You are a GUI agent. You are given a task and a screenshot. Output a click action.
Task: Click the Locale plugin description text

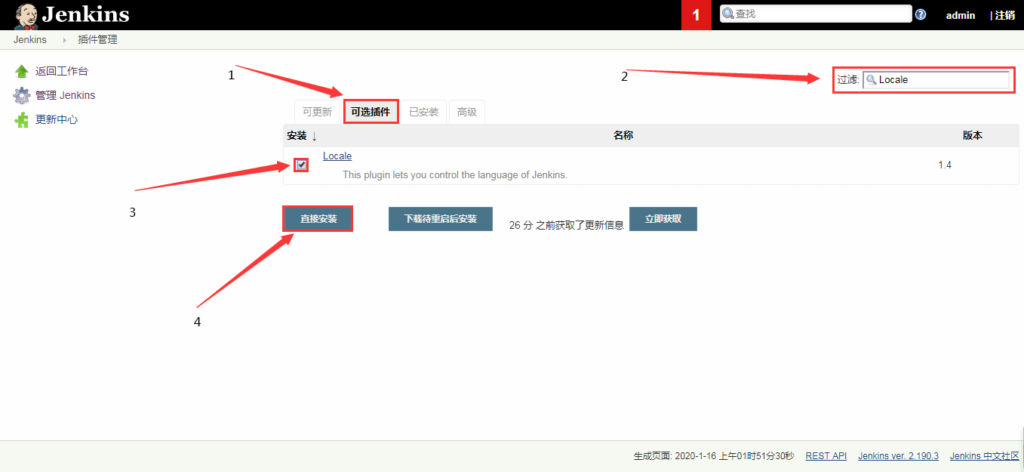click(x=455, y=175)
